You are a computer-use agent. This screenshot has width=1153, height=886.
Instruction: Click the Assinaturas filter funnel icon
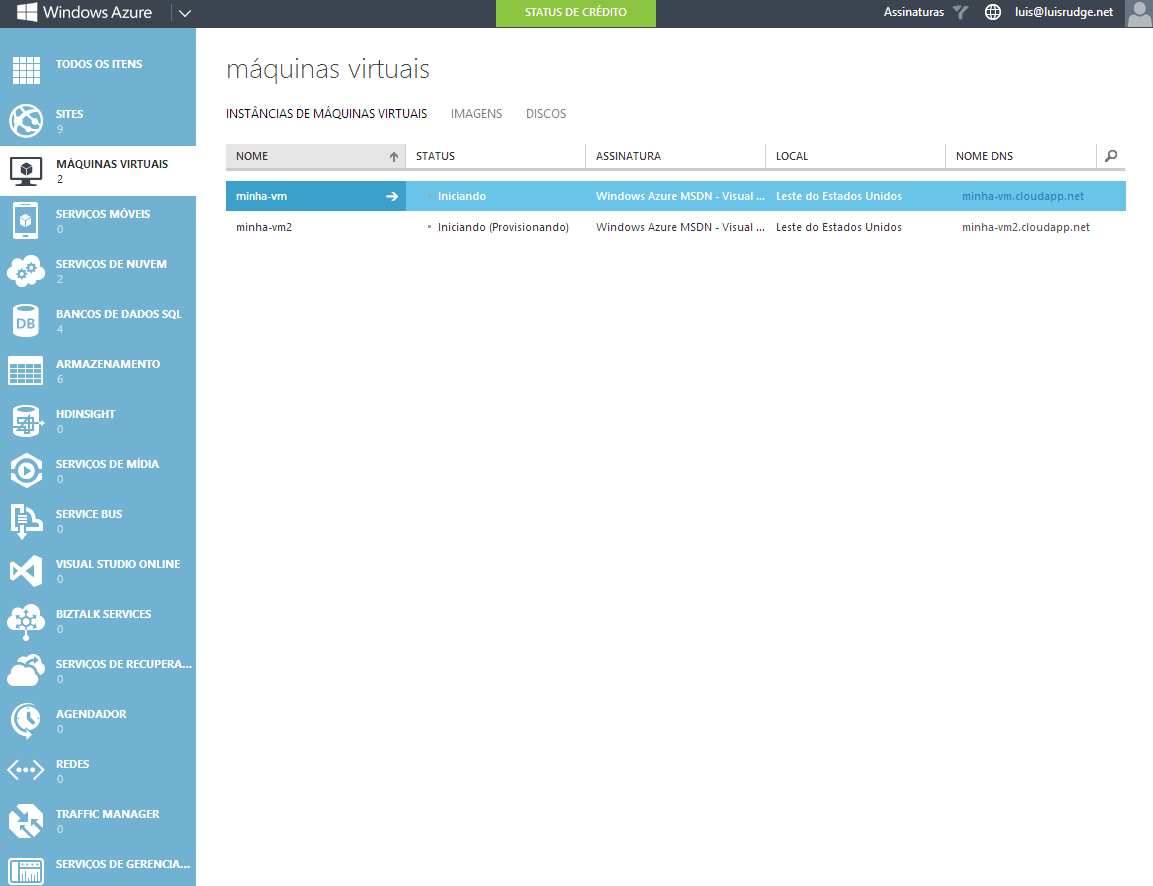pyautogui.click(x=960, y=12)
